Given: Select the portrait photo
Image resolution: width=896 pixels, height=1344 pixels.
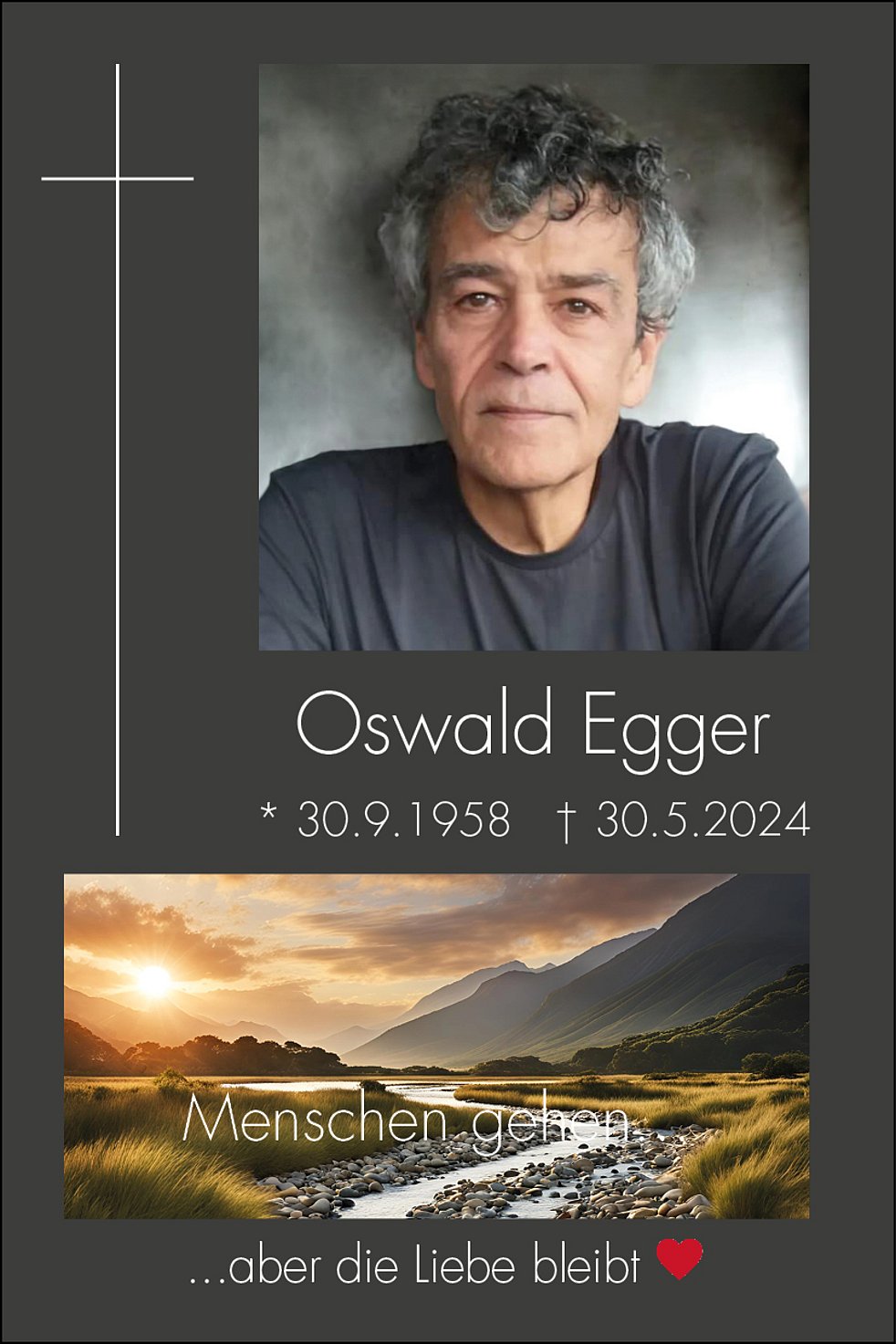Looking at the screenshot, I should point(534,357).
